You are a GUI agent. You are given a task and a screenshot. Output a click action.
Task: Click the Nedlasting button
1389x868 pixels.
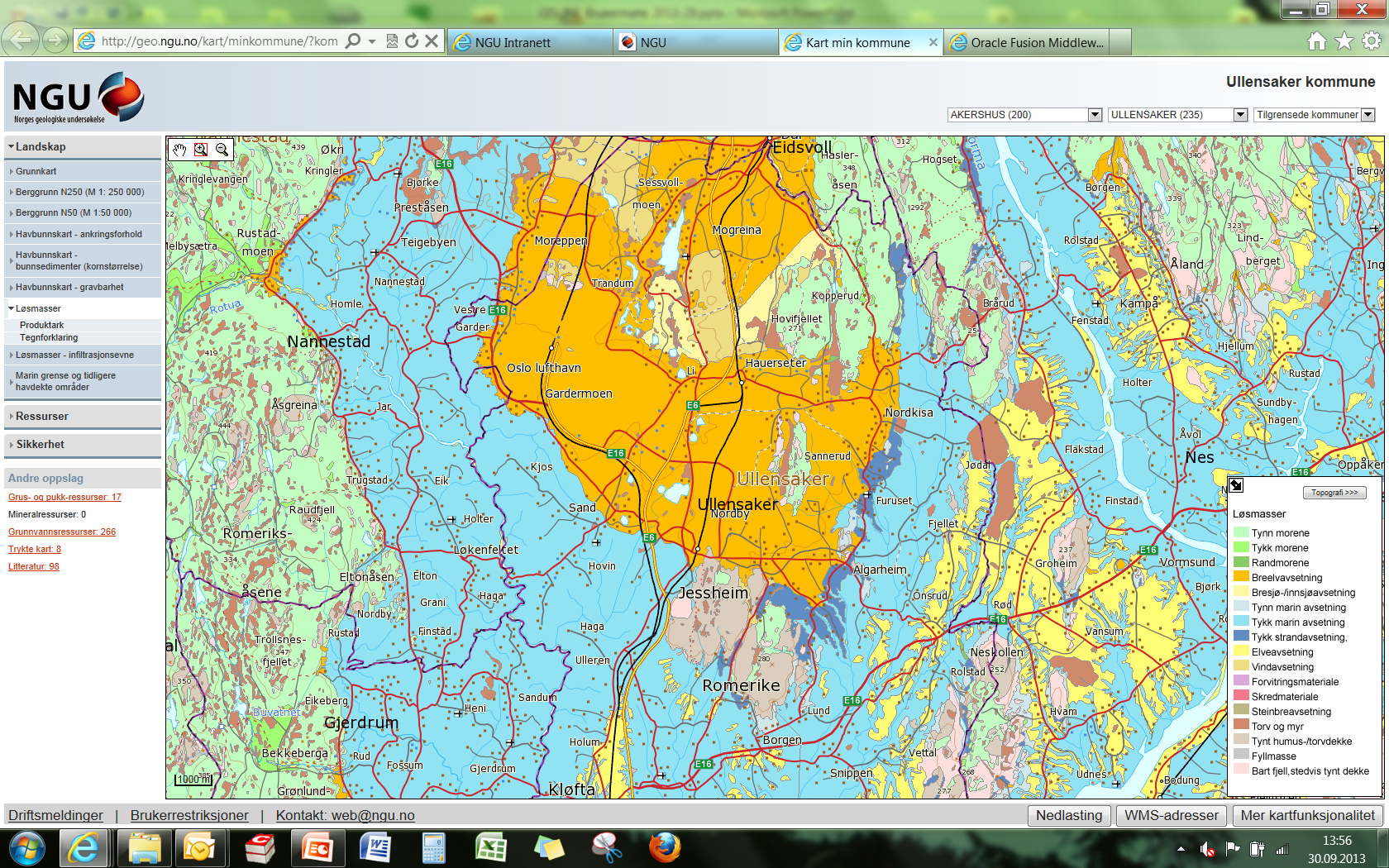pos(1069,816)
